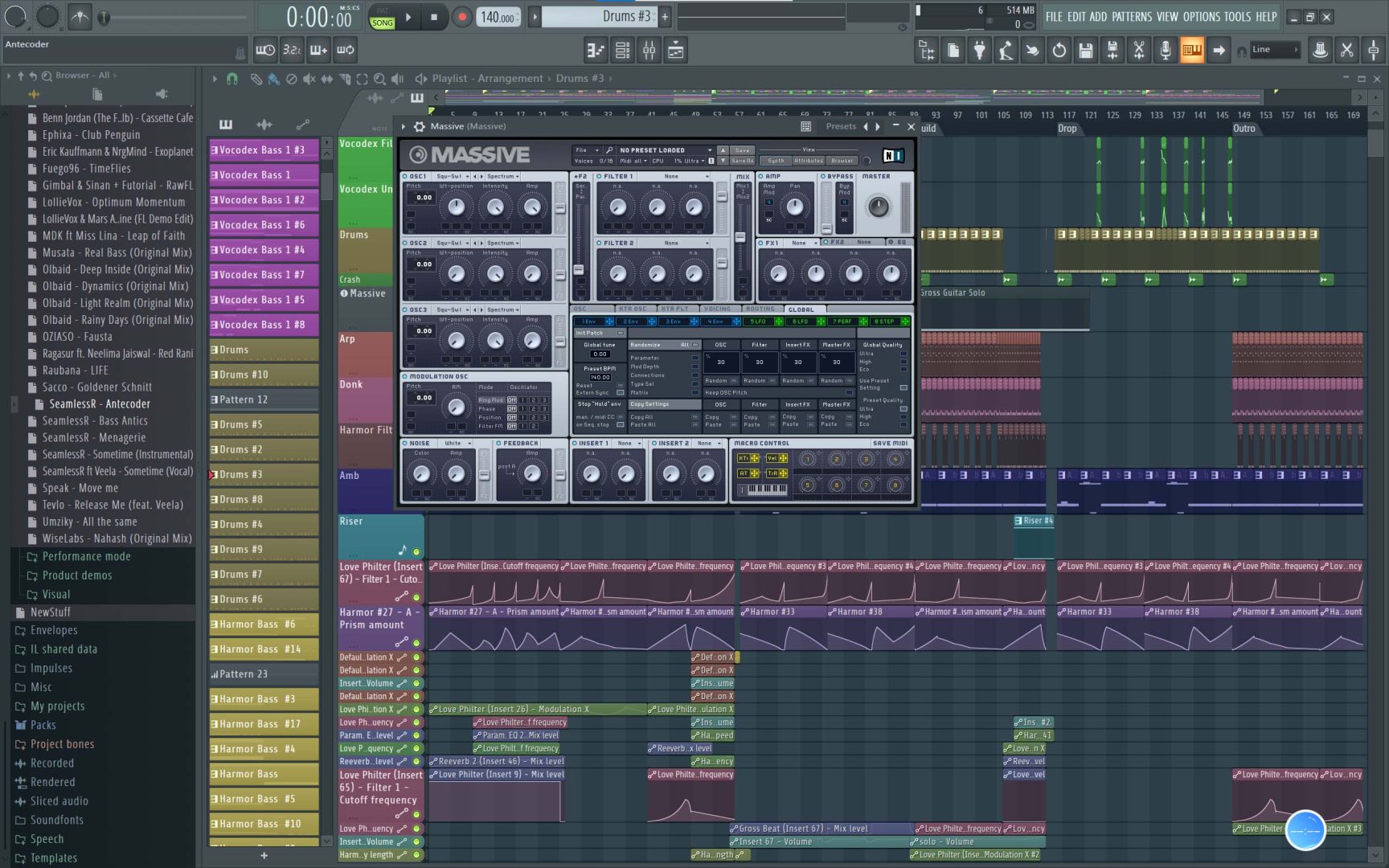Open the Massive plugin gear settings icon
The height and width of the screenshot is (868, 1389).
[x=419, y=126]
